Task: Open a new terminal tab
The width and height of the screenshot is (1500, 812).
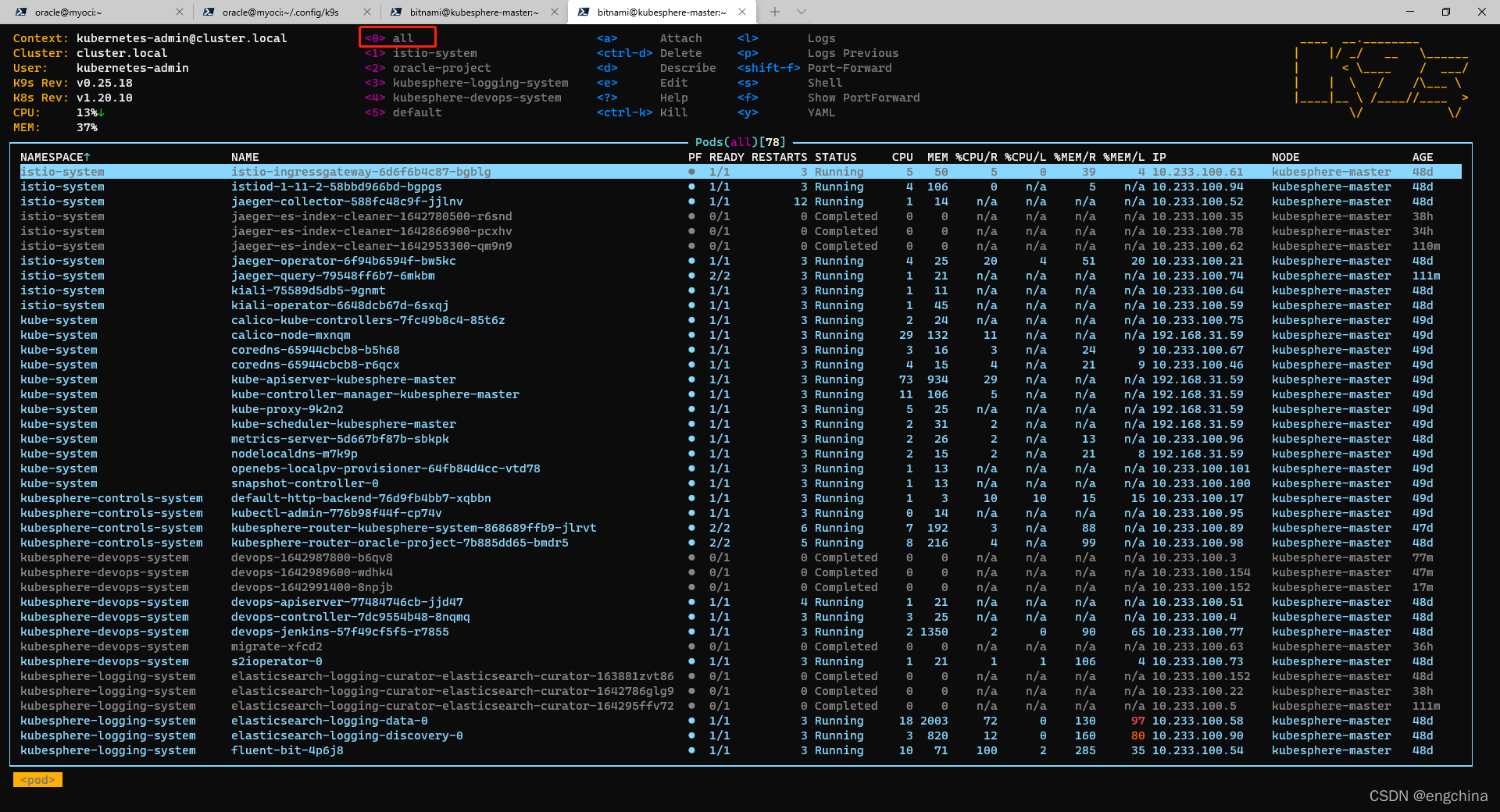Action: 775,12
